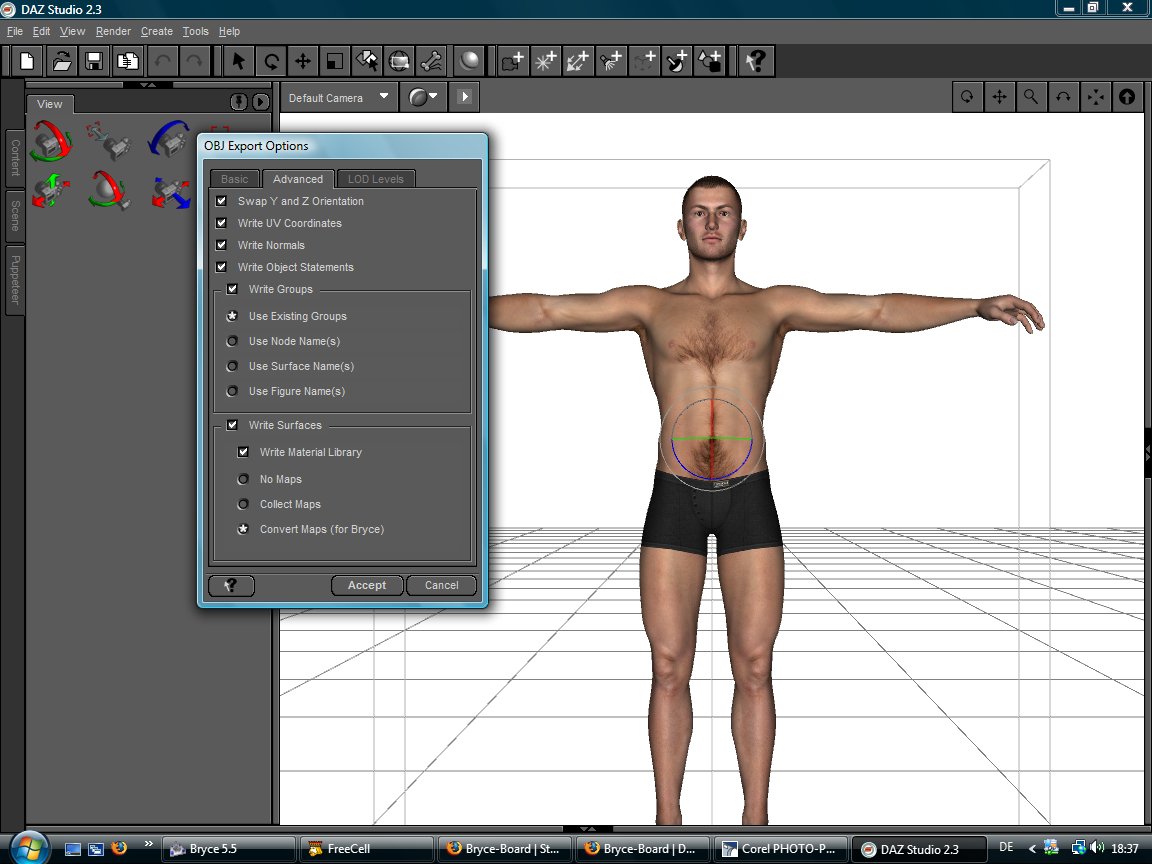Select the Translate move tool in toolbar
1152x864 pixels.
[x=302, y=61]
